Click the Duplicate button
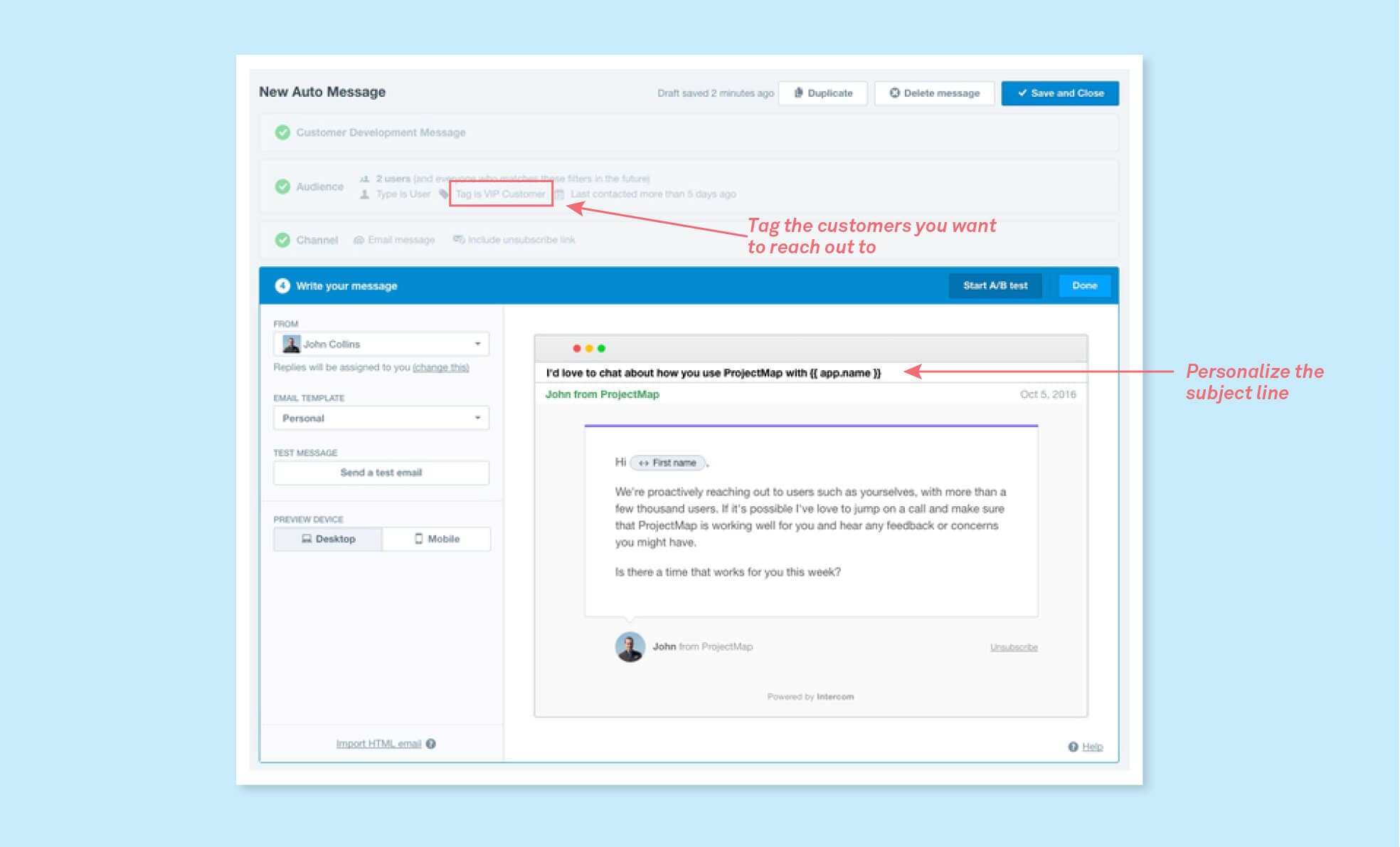The height and width of the screenshot is (847, 1400). point(822,93)
